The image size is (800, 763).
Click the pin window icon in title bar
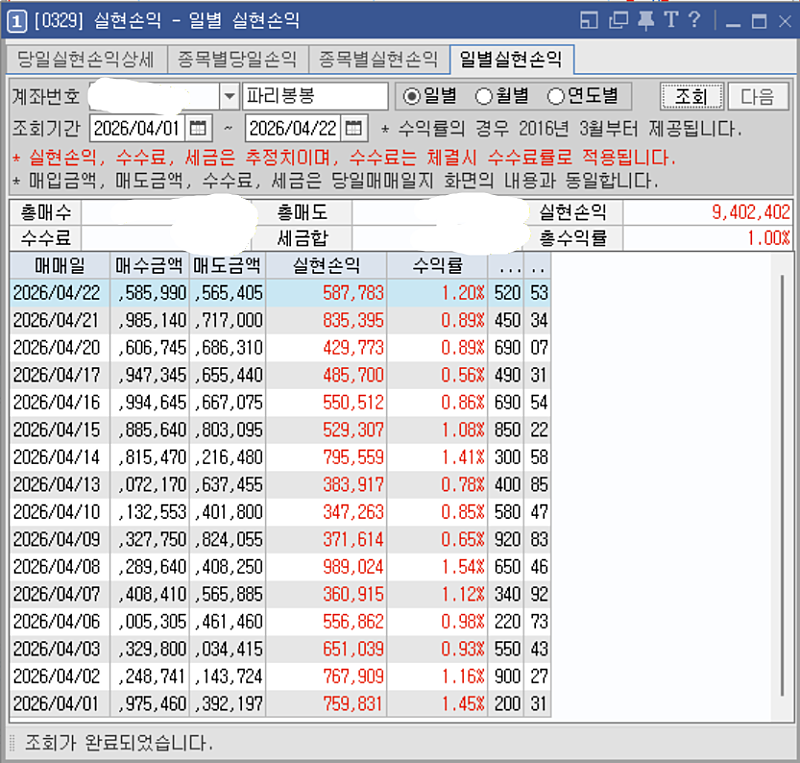click(646, 20)
